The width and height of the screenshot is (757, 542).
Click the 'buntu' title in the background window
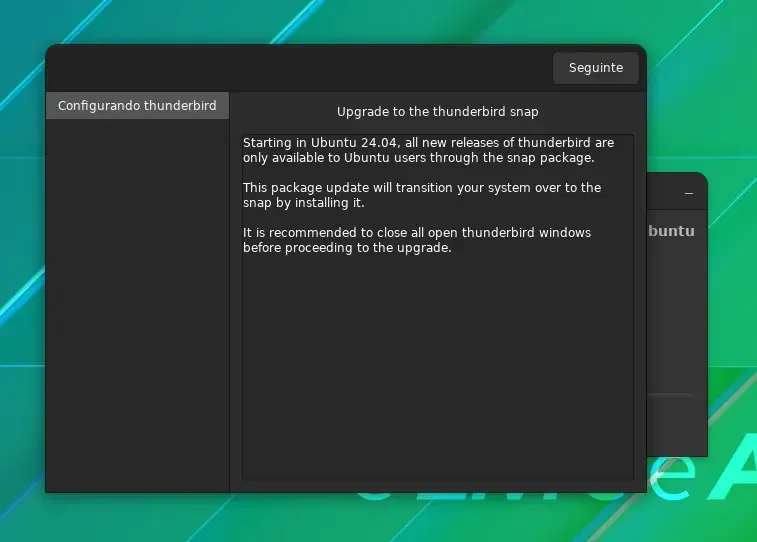click(672, 231)
